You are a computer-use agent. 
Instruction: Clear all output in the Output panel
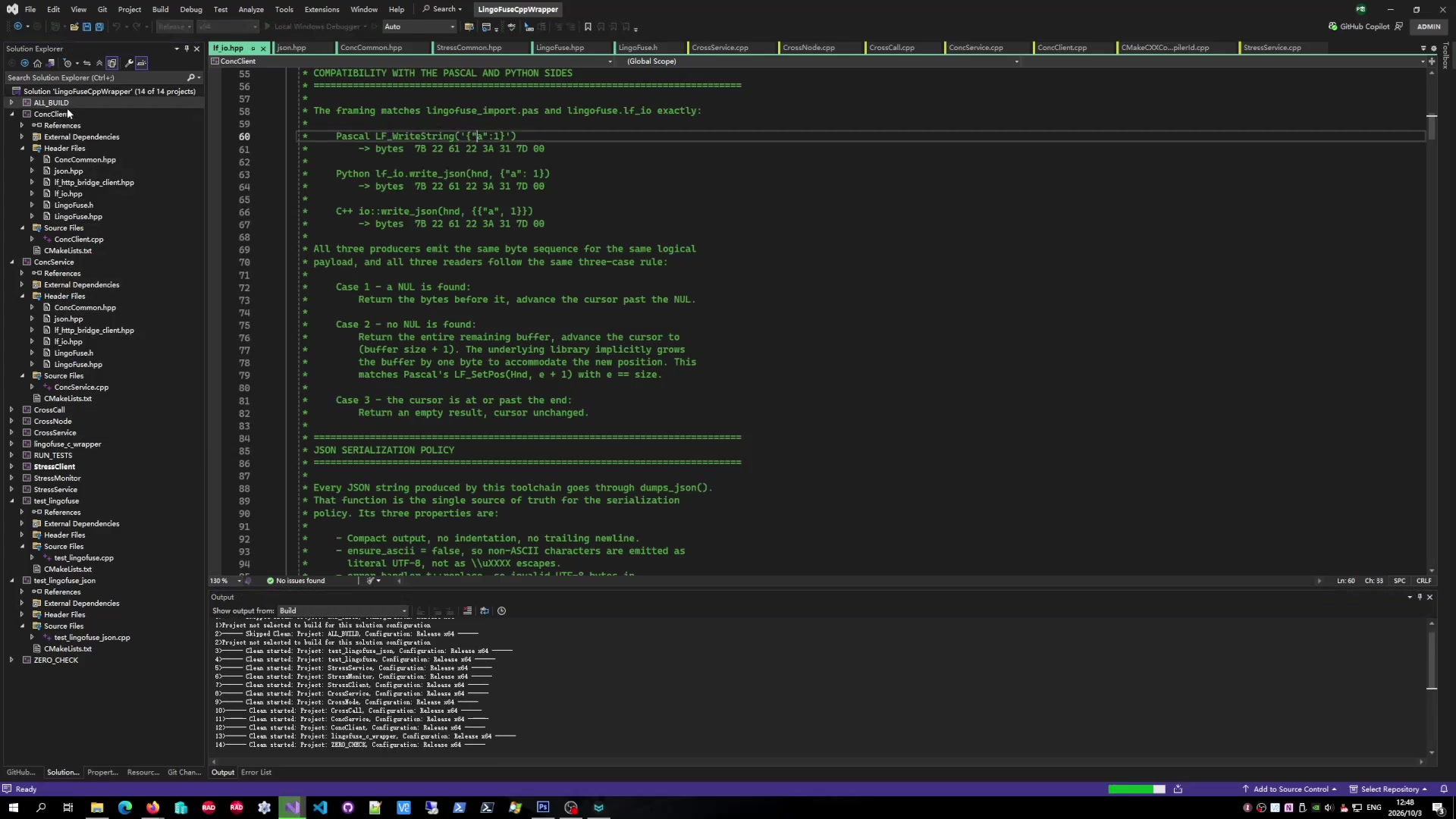pos(467,611)
